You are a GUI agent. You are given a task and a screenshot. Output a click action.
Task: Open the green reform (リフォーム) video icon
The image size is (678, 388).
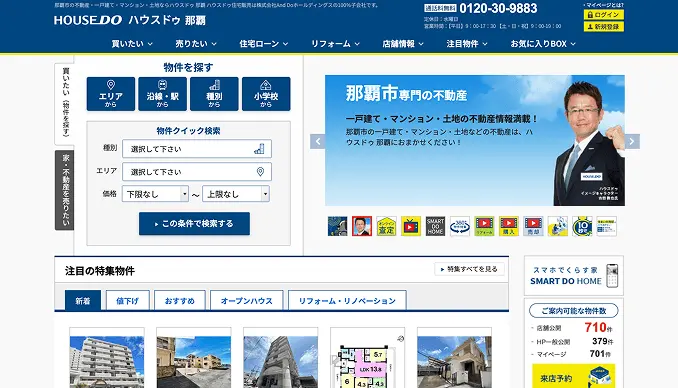[484, 226]
